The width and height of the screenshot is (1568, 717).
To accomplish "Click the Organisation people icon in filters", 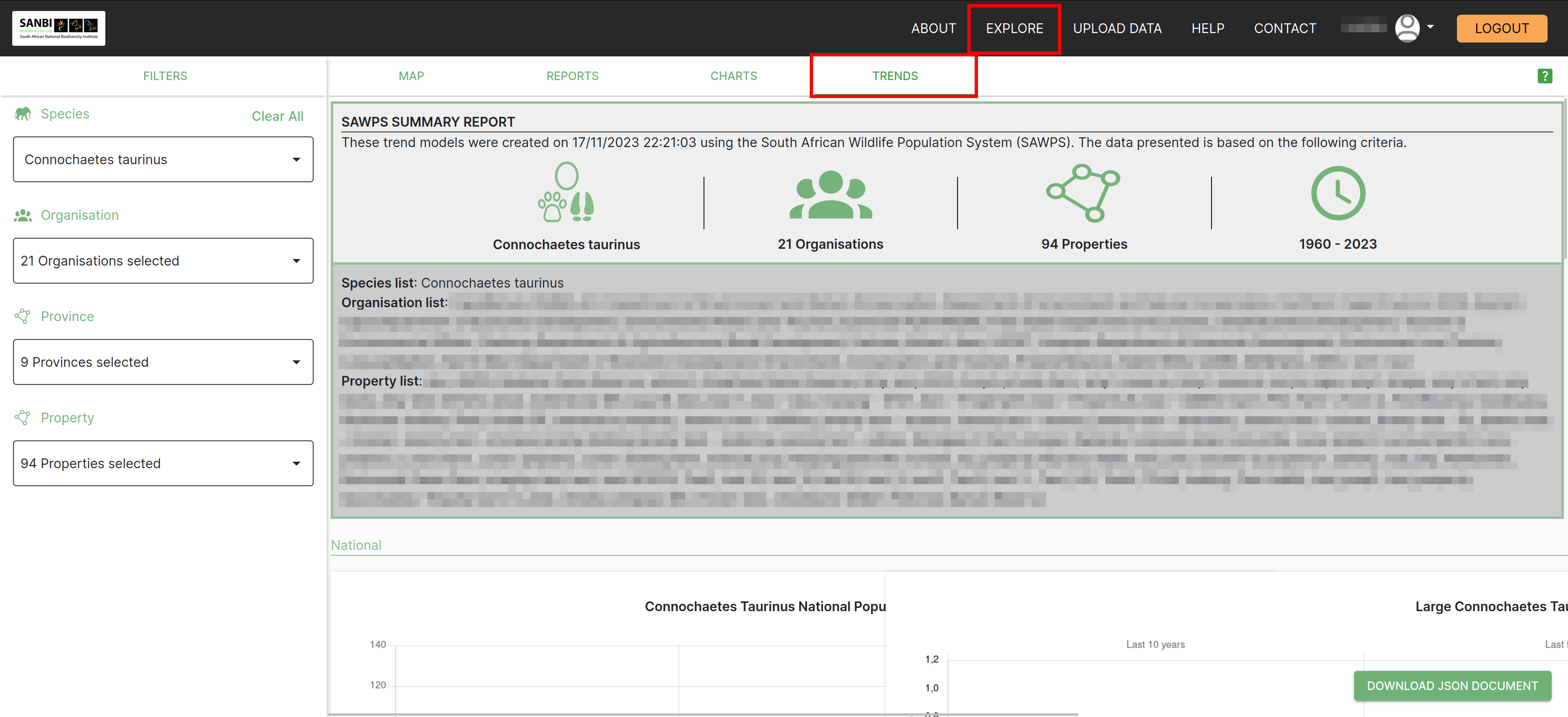I will coord(22,215).
